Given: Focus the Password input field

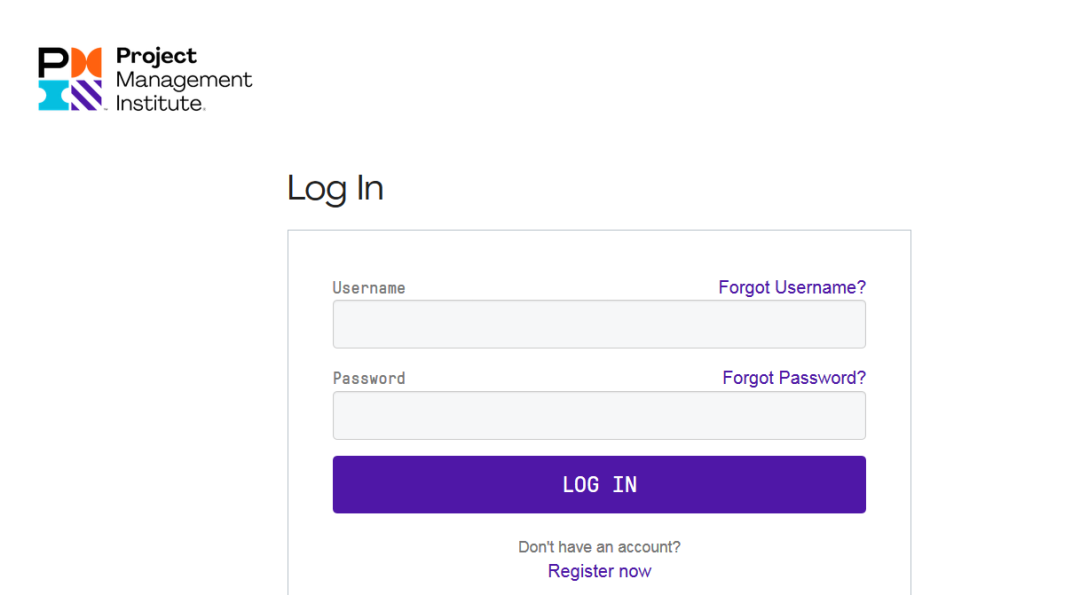Looking at the screenshot, I should click(599, 416).
